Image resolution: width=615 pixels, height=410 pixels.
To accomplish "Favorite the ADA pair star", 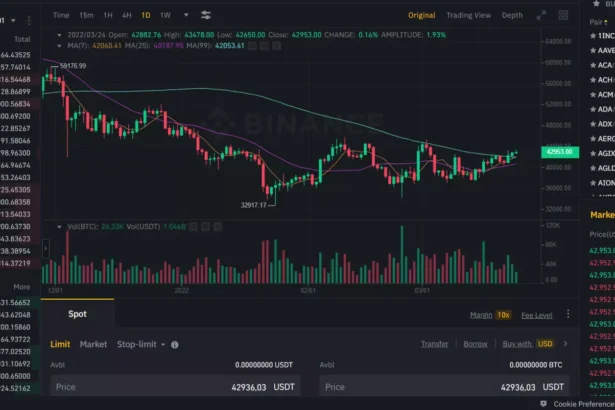I will [x=593, y=109].
